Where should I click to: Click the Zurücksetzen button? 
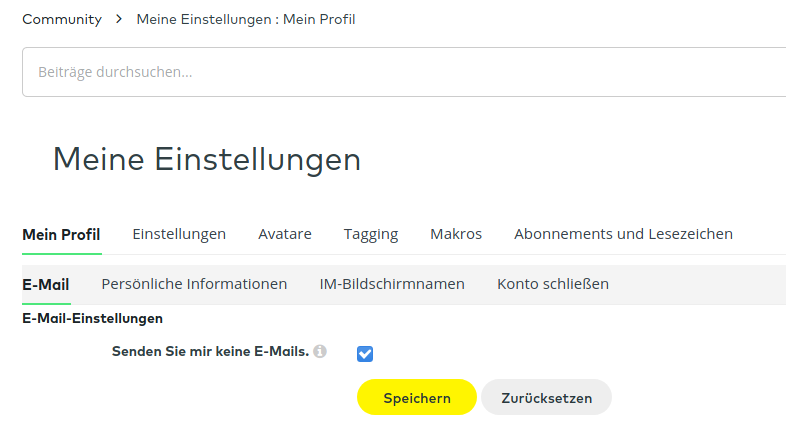(x=546, y=398)
